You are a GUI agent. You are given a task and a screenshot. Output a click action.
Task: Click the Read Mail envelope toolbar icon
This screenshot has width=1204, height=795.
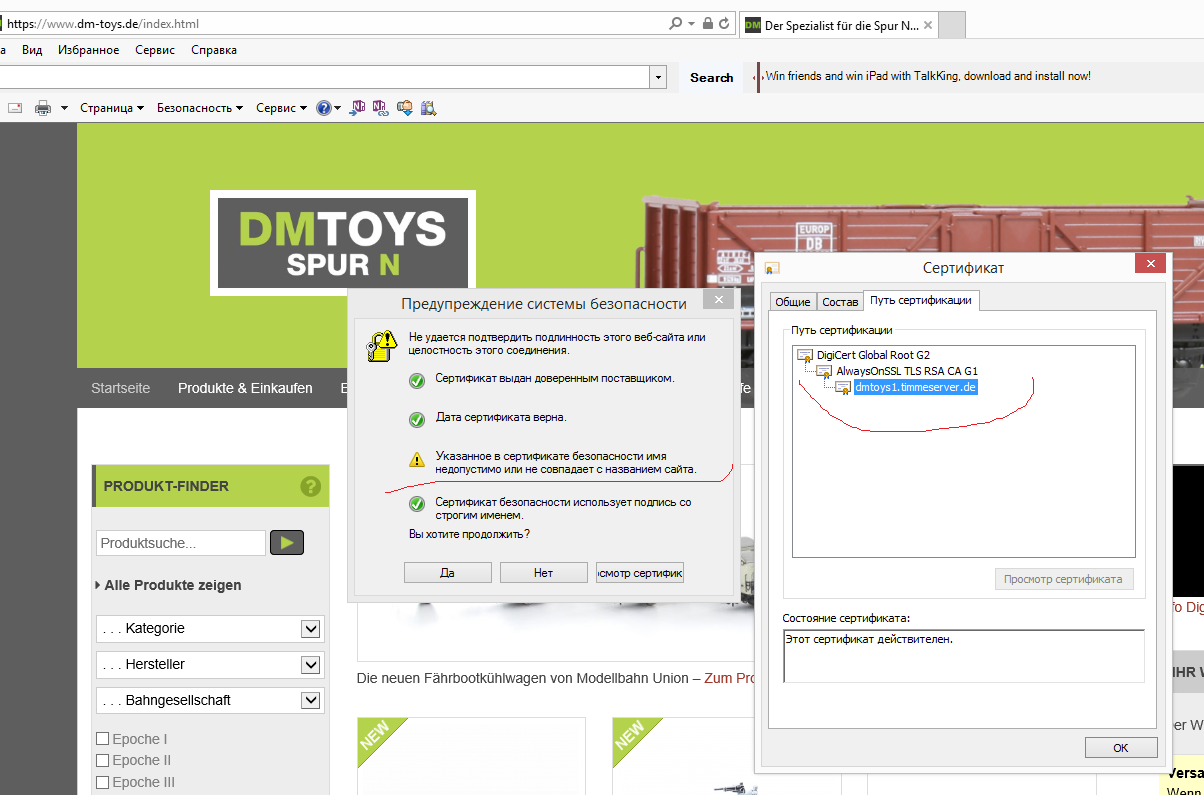point(15,107)
